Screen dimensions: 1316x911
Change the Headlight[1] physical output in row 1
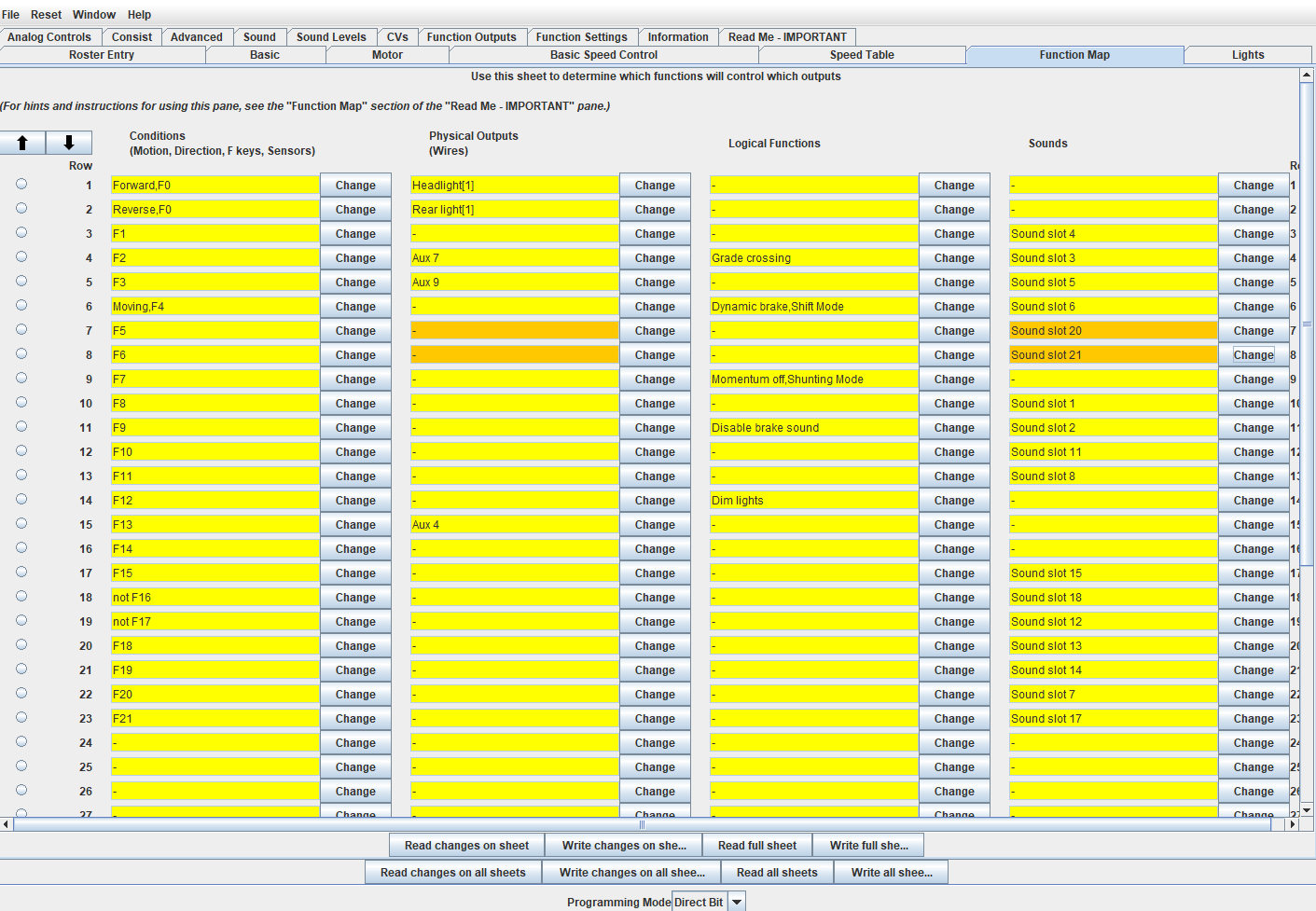655,186
